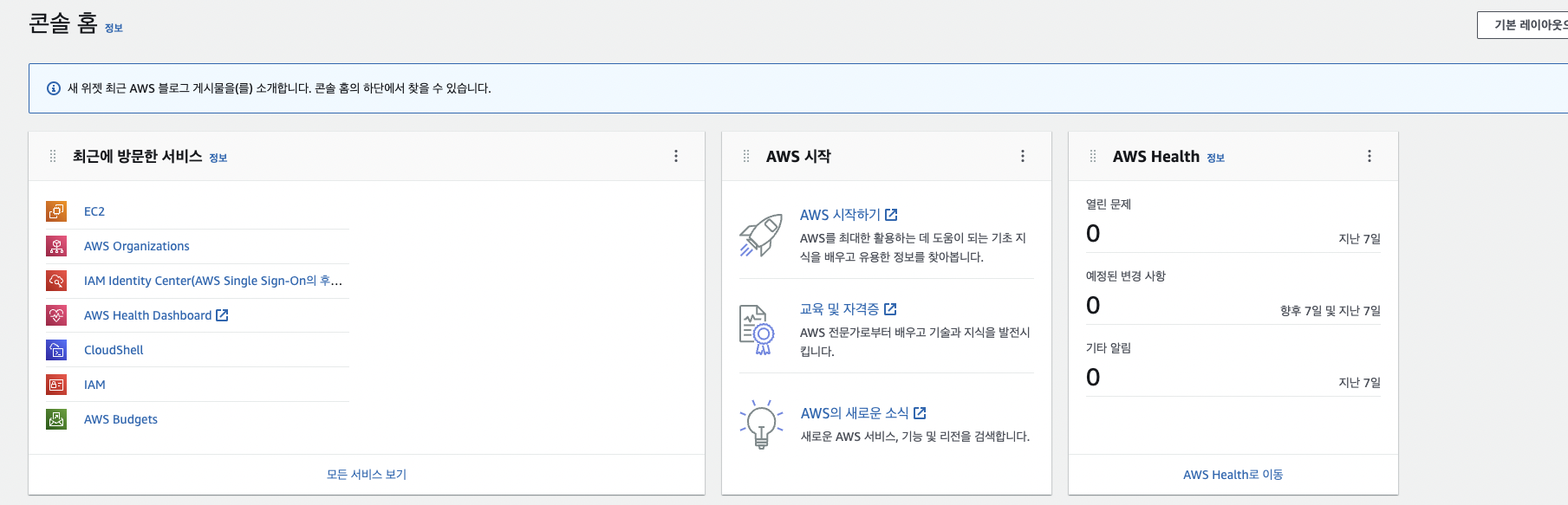The image size is (1568, 505).
Task: Click the AWS Budgets service icon
Action: (x=56, y=419)
